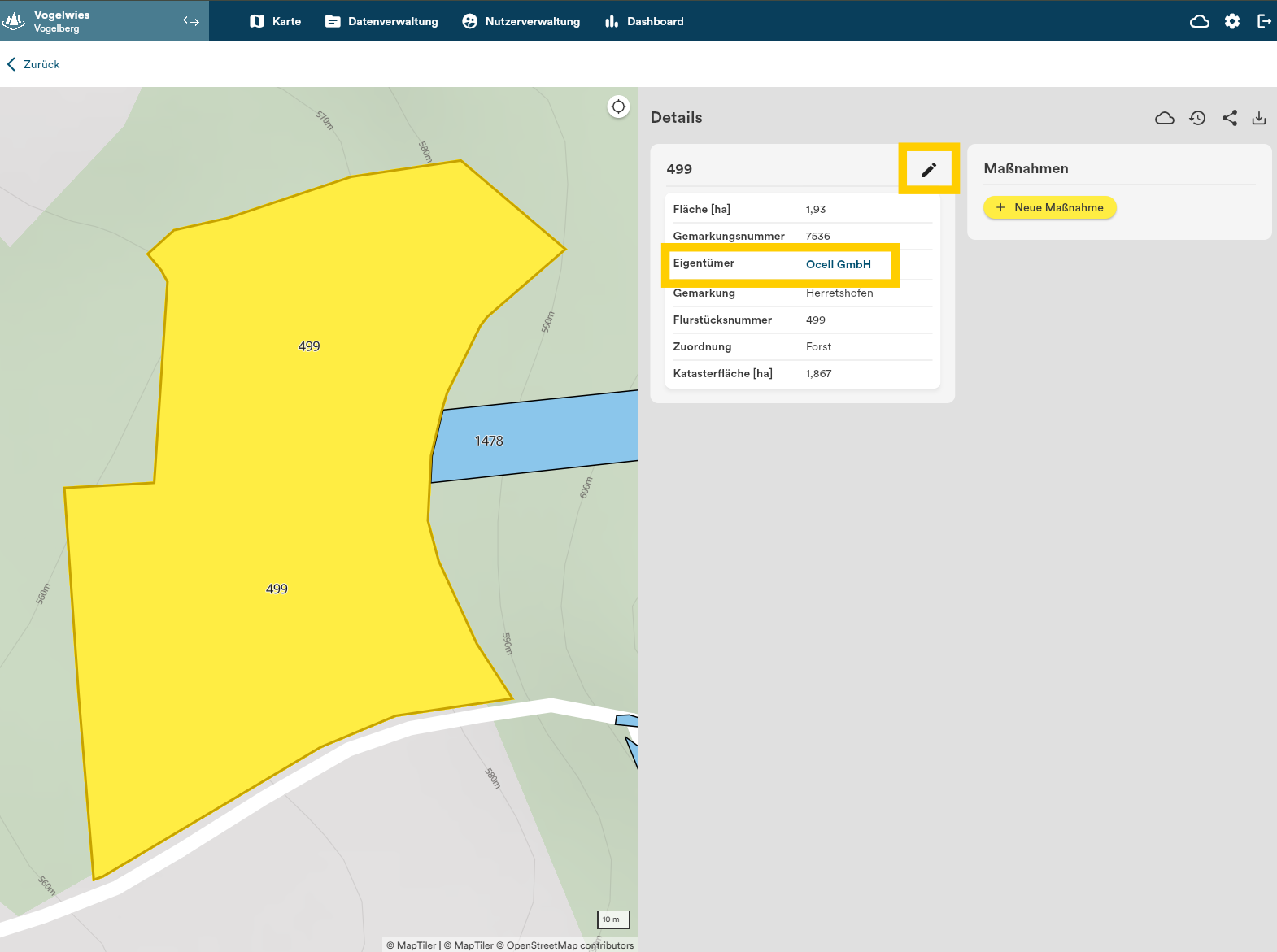Switch organization using the arrows icon
Image resolution: width=1277 pixels, height=952 pixels.
pyautogui.click(x=191, y=21)
